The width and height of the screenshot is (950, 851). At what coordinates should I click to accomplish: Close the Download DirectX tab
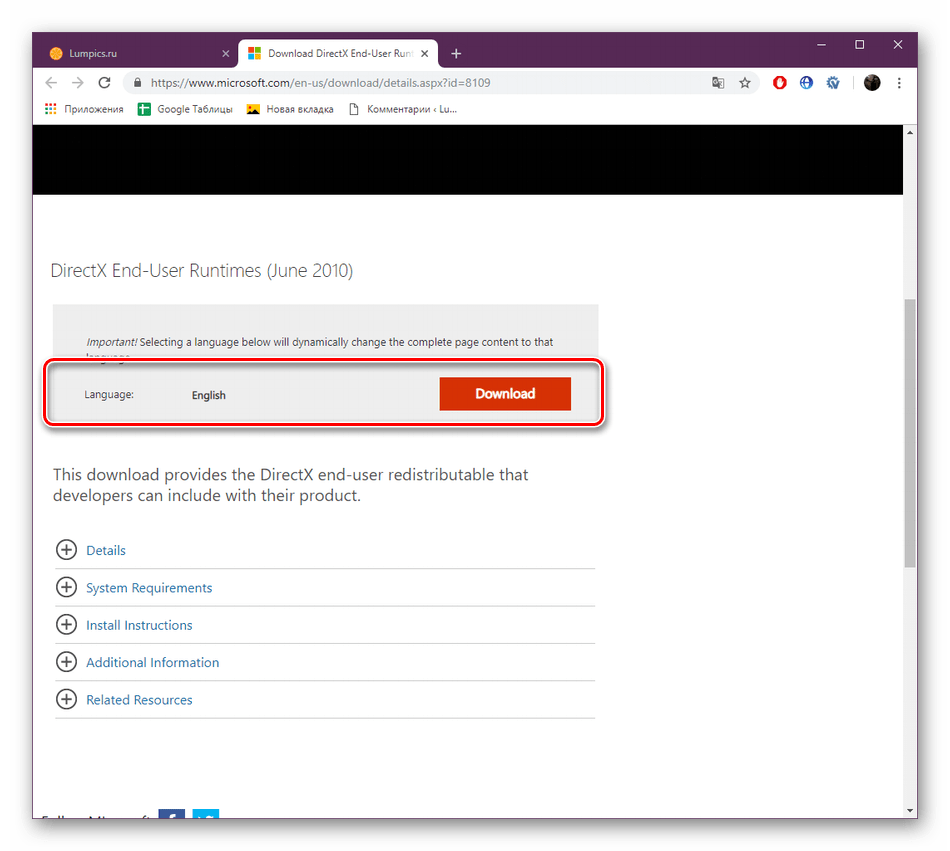click(425, 54)
